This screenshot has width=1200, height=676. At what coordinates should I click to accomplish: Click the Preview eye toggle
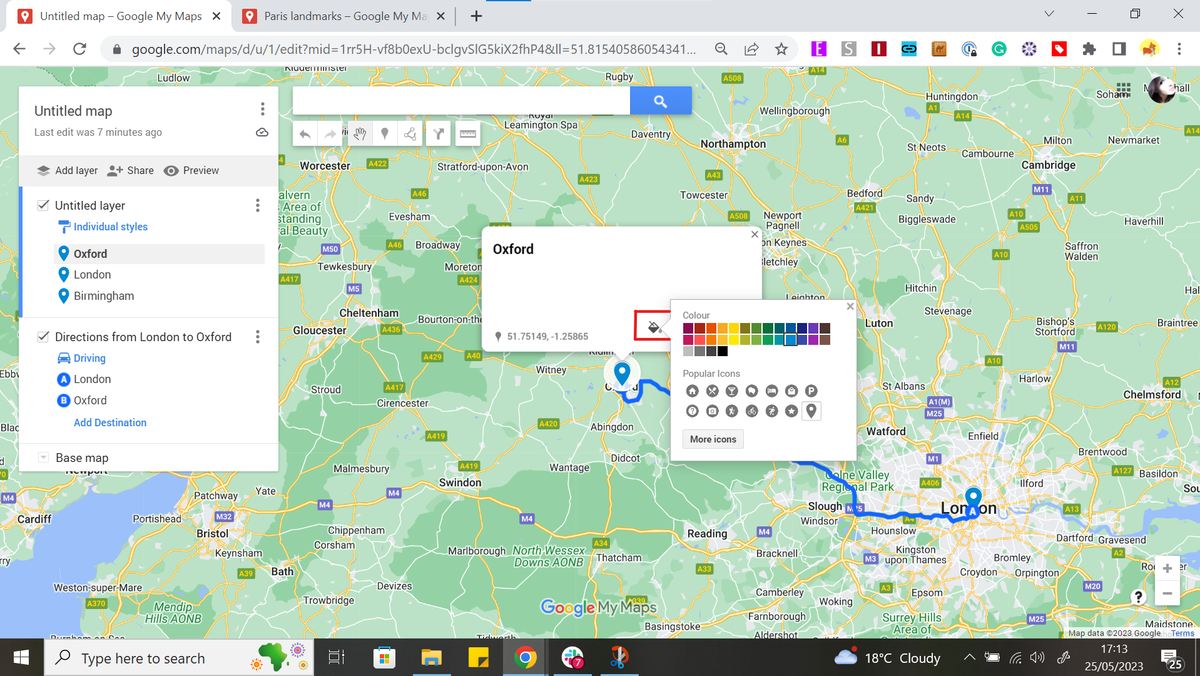[x=170, y=170]
